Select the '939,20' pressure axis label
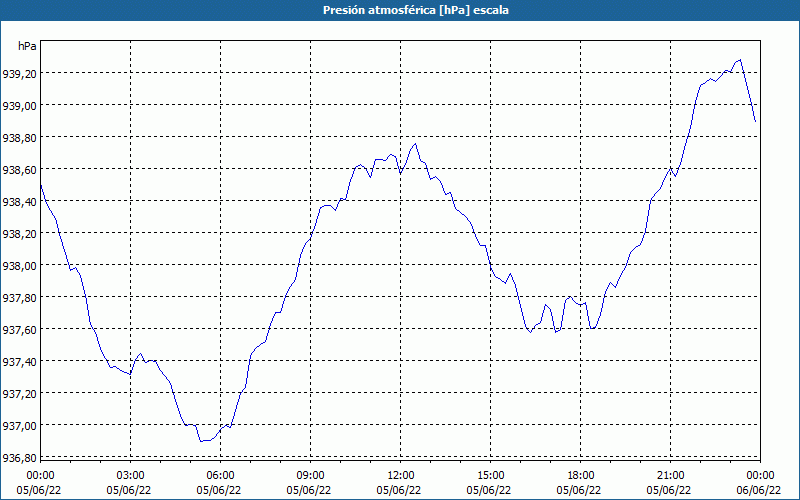This screenshot has height=500, width=800. tap(19, 73)
